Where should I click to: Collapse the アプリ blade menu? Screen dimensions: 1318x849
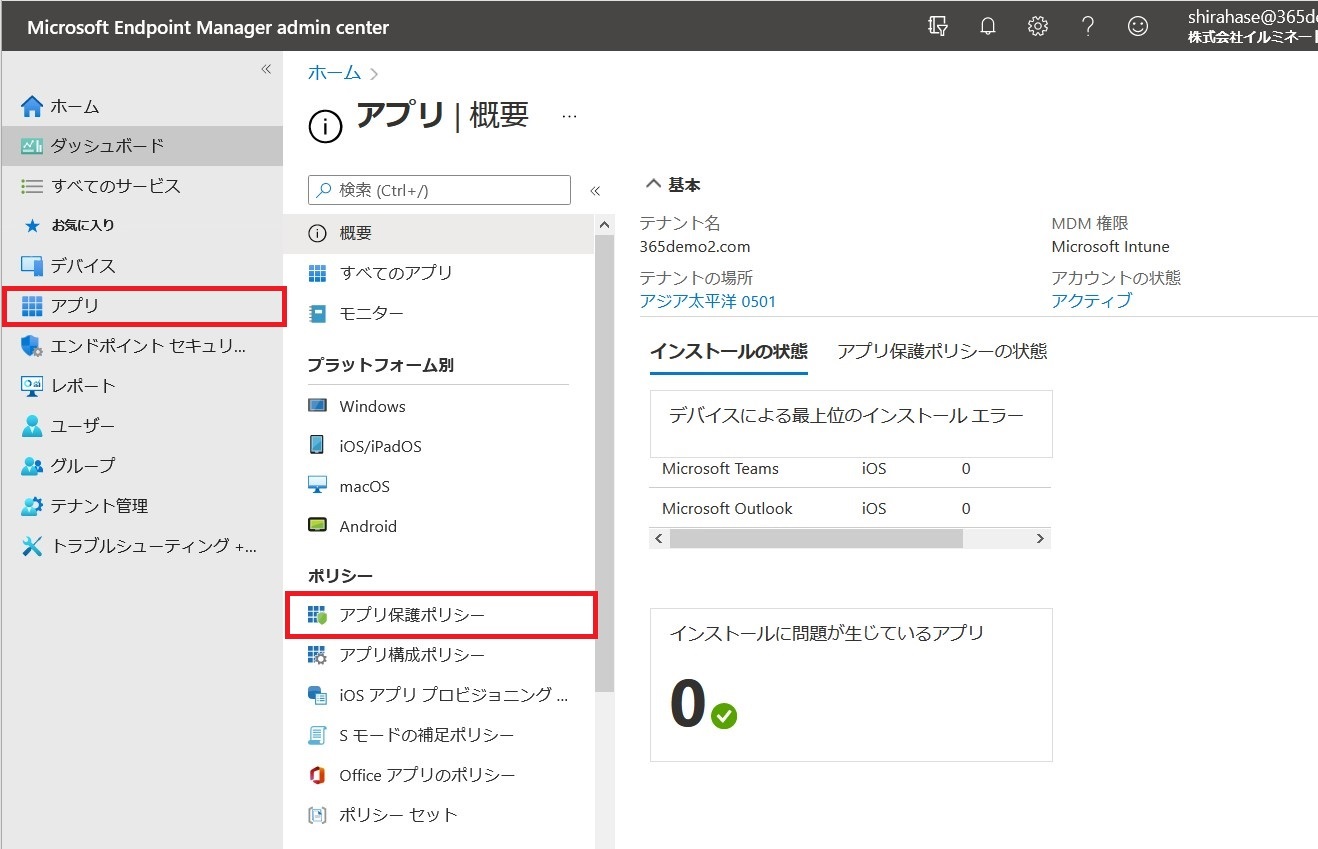595,190
